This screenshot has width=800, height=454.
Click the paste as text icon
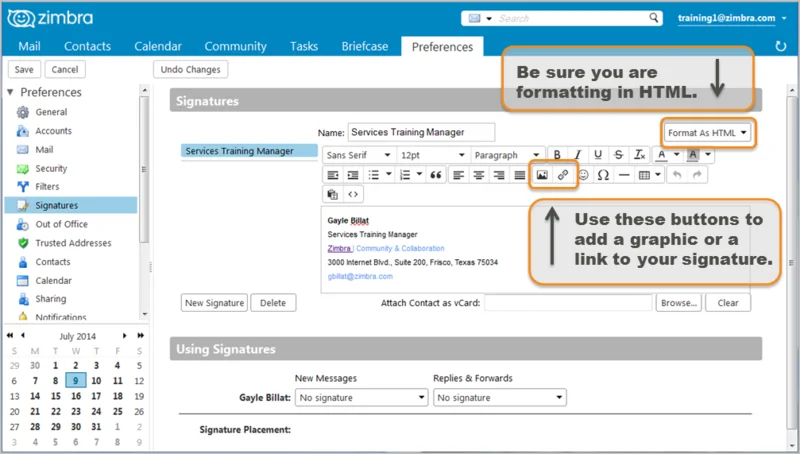tap(333, 194)
